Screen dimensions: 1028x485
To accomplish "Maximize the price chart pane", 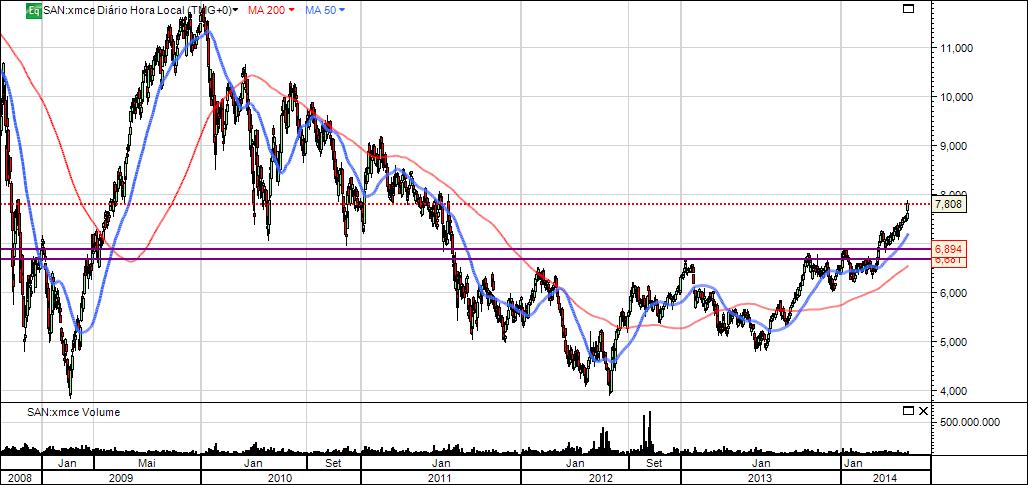I will pyautogui.click(x=908, y=9).
